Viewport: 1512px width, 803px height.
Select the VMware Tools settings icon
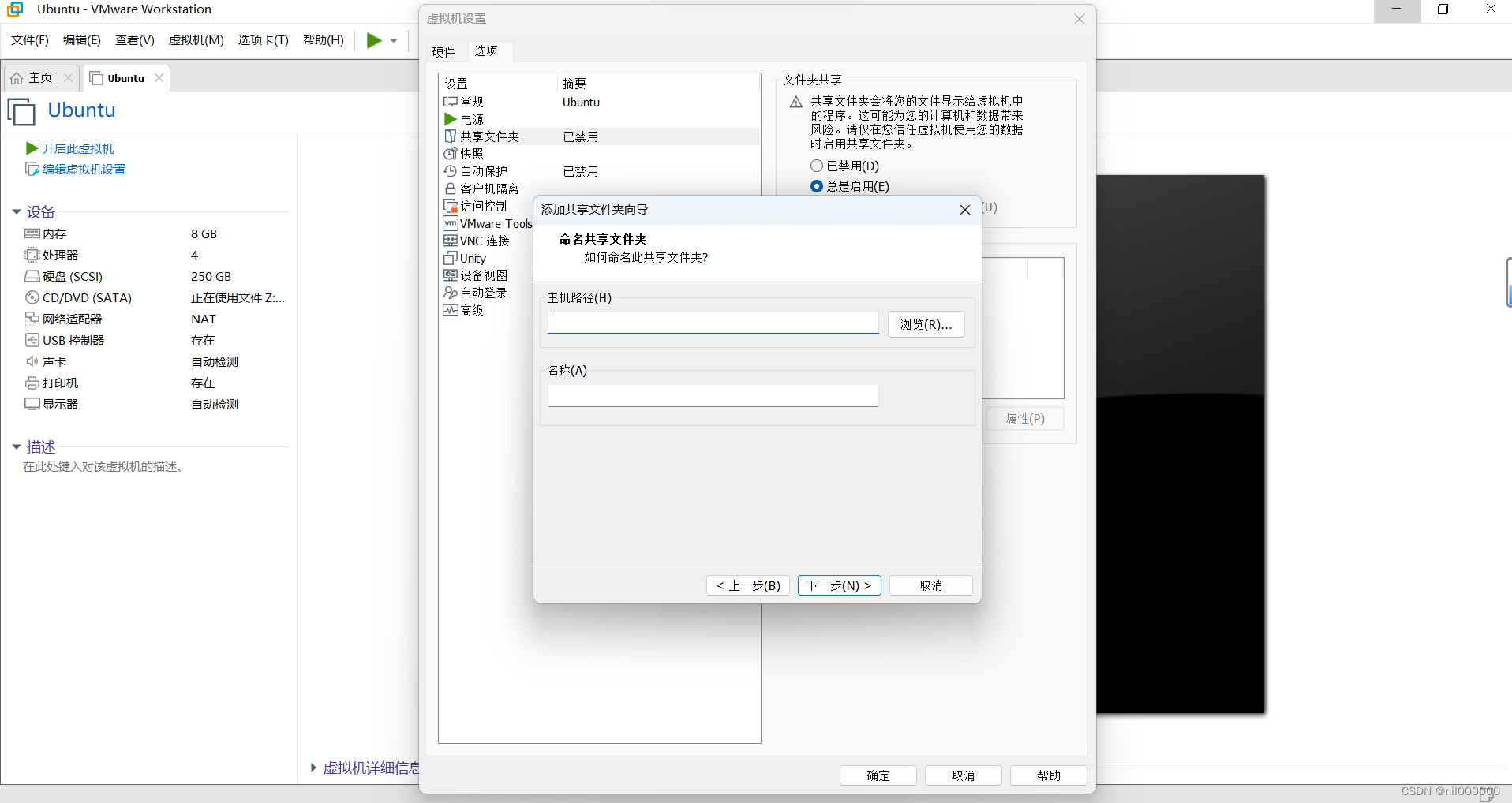tap(451, 223)
